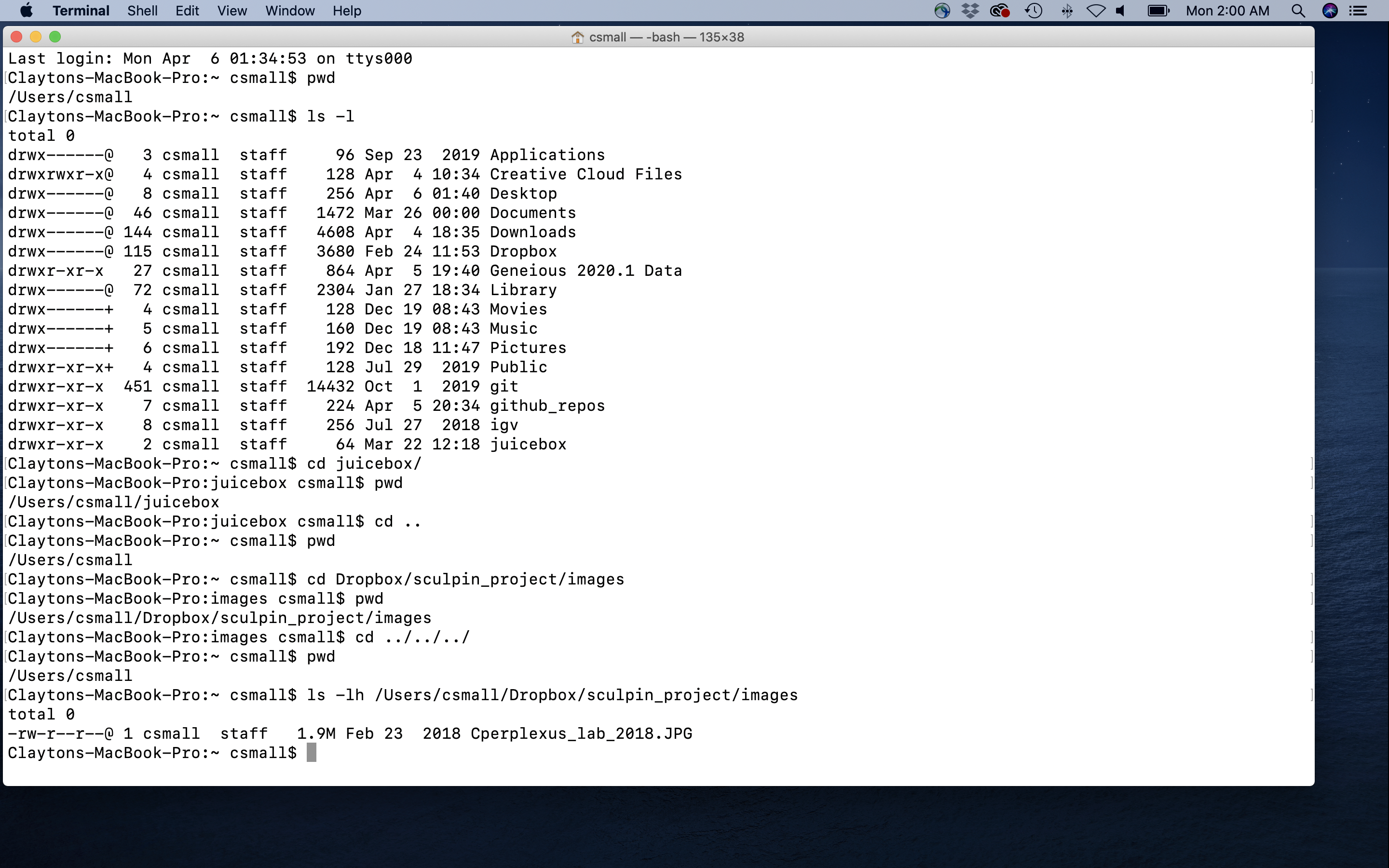Screen dimensions: 1389x868
Task: Click the volume speaker icon
Action: point(1121,10)
